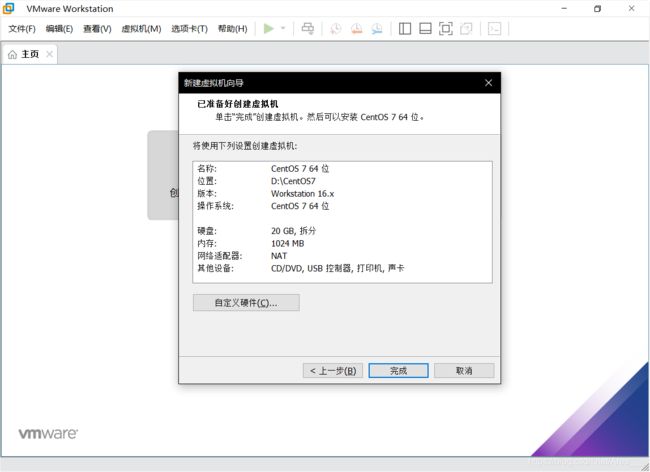Open the 选项卡(T) menu

click(x=189, y=29)
